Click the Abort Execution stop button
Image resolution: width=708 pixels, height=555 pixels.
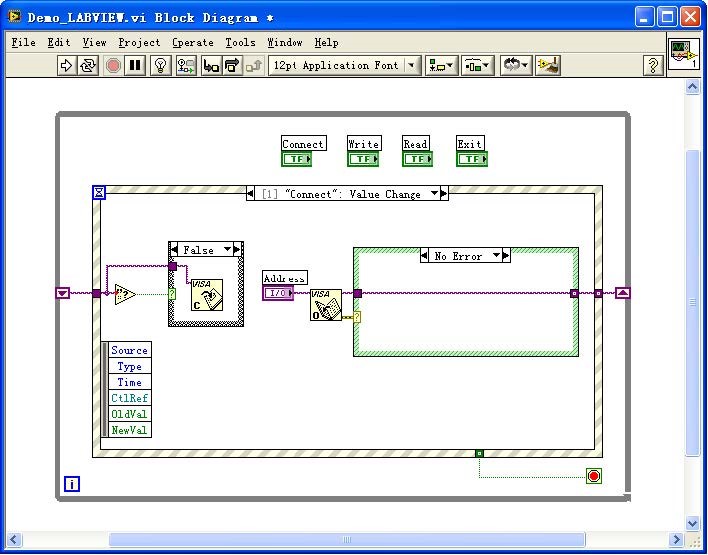[x=113, y=65]
